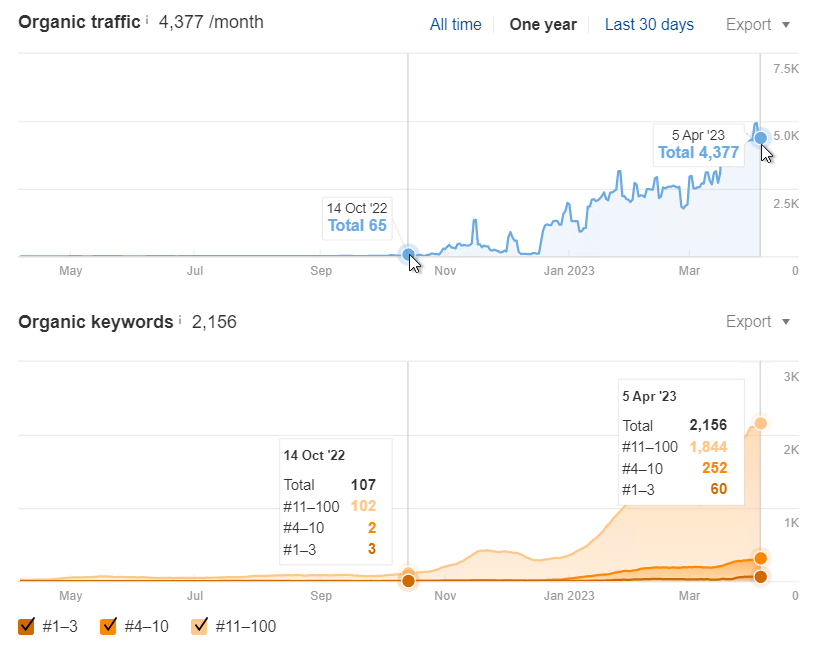Image resolution: width=813 pixels, height=645 pixels.
Task: Click the 14 Oct '22 traffic data point
Action: [409, 254]
